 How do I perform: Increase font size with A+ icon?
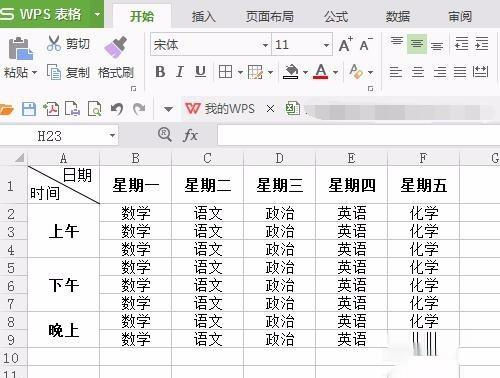tap(345, 44)
